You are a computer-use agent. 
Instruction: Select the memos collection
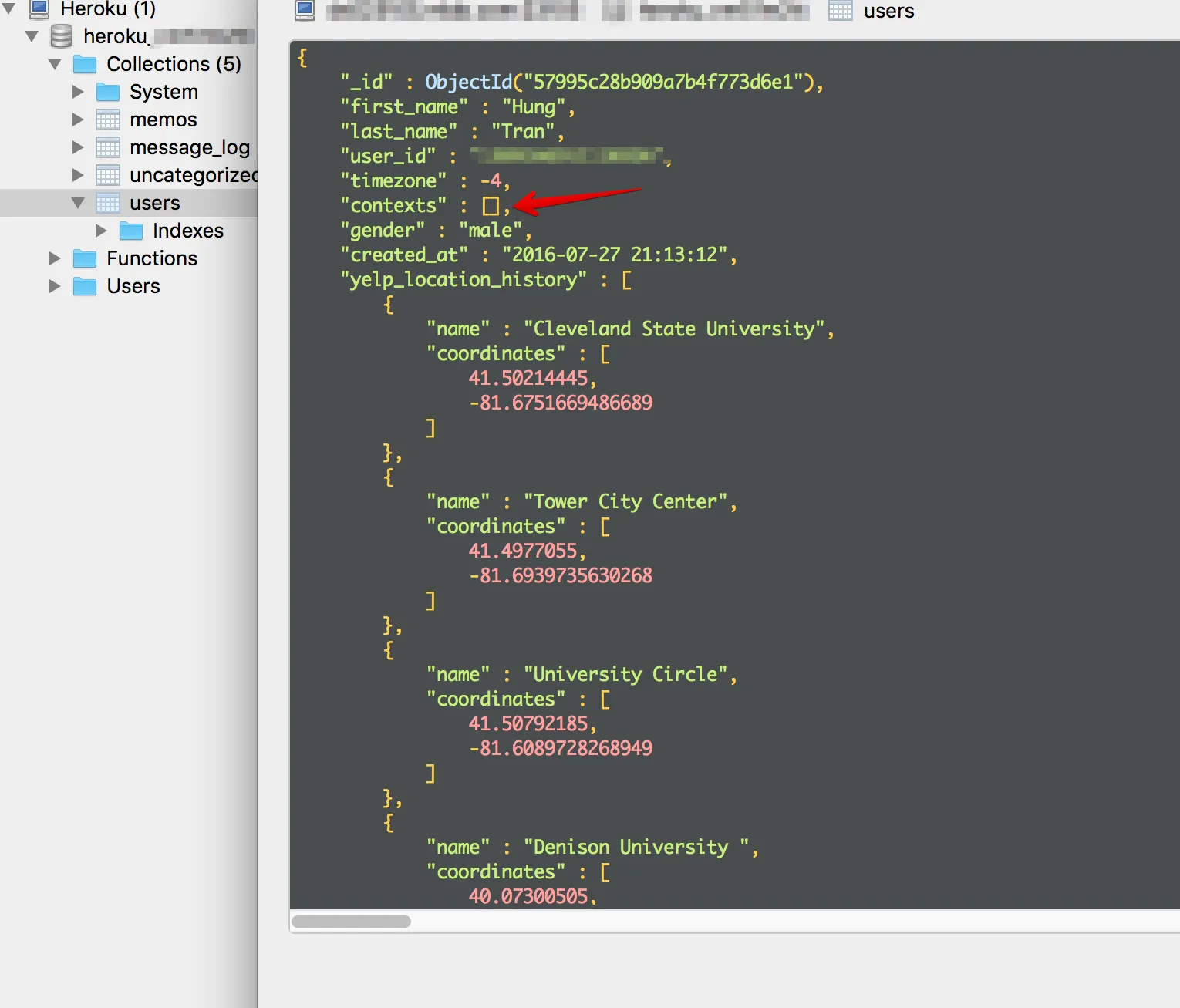pos(164,120)
